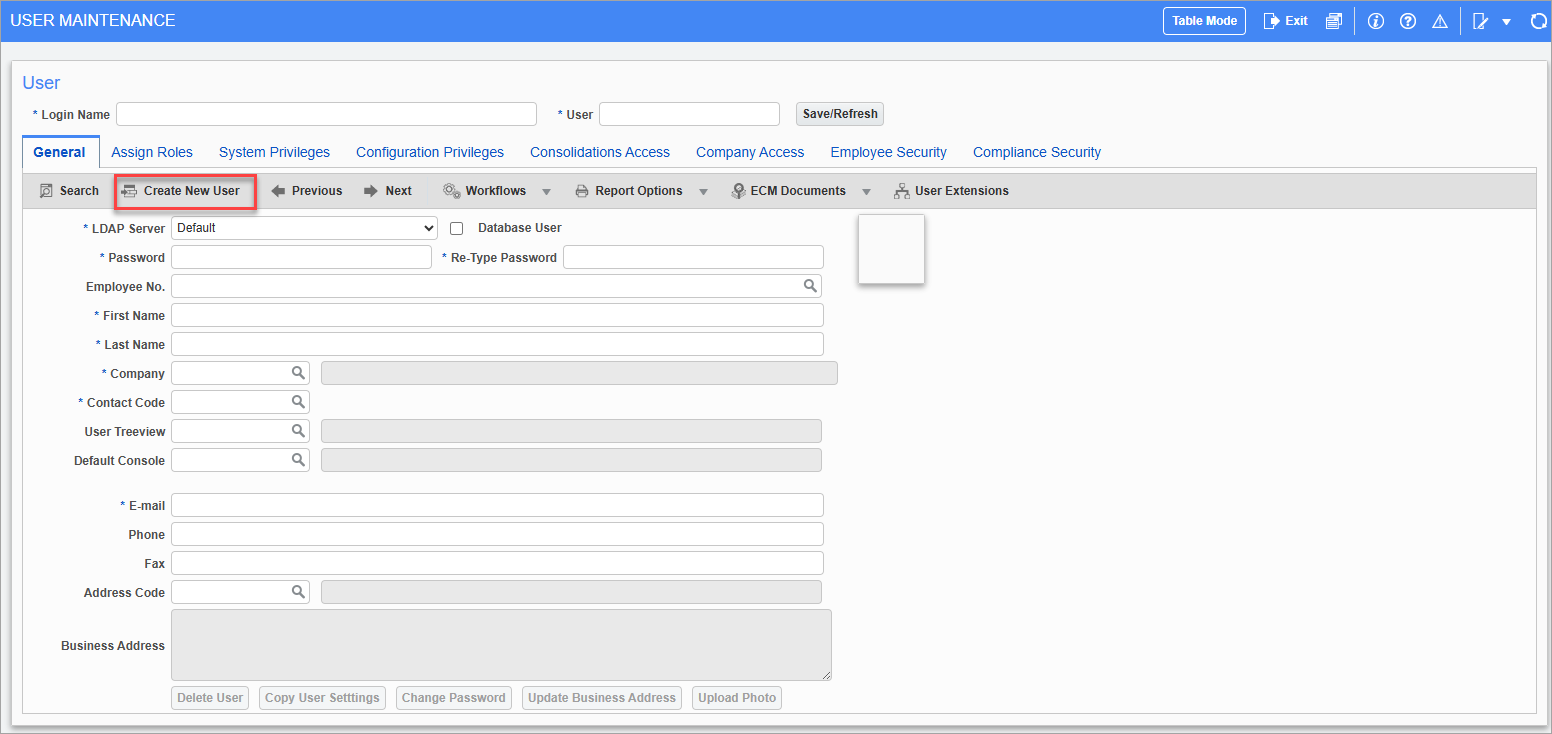Open the warnings triangle icon
1552x734 pixels.
click(1440, 20)
